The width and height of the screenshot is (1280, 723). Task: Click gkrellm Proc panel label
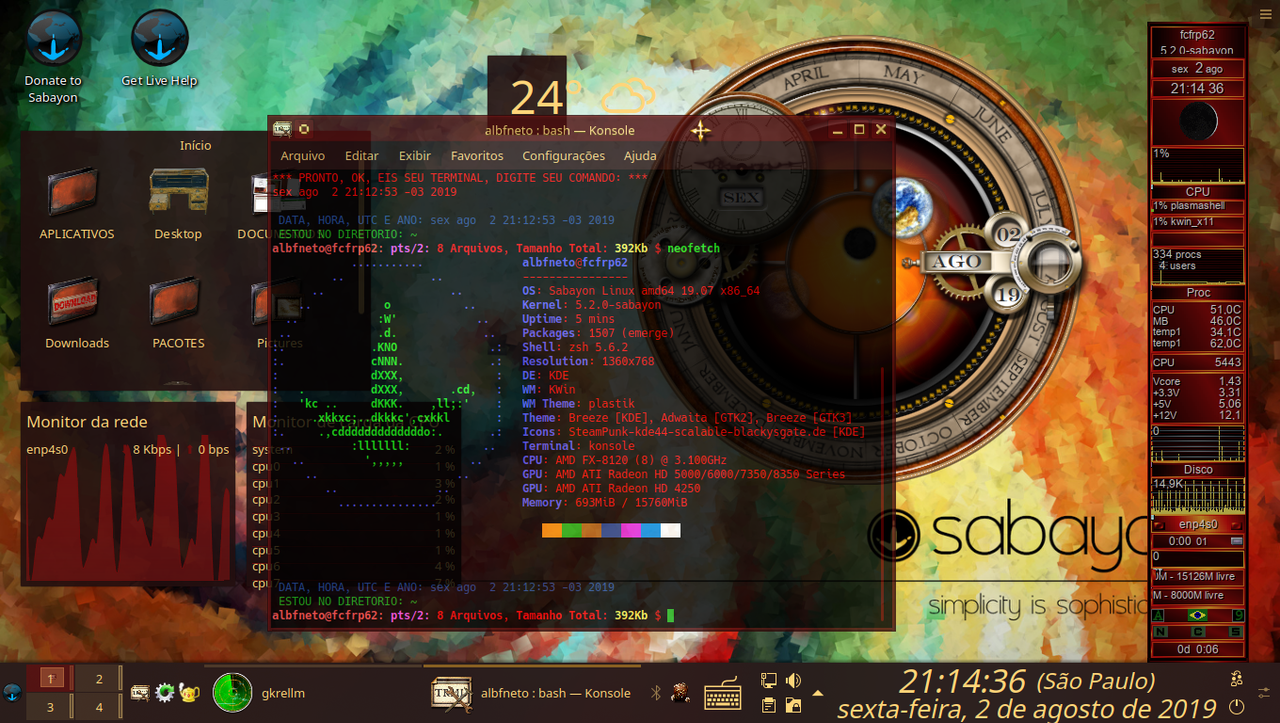point(1197,292)
